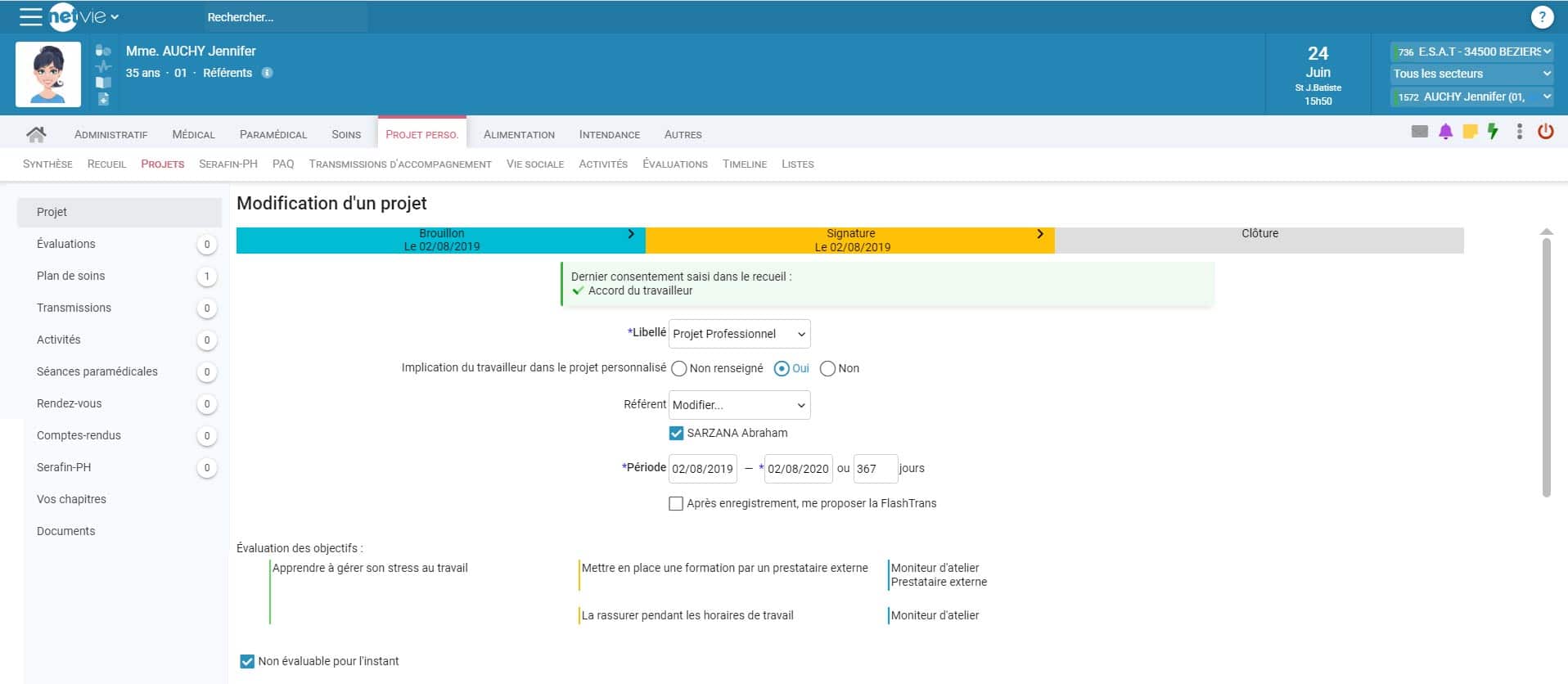Click the red power logout icon

point(1545,131)
